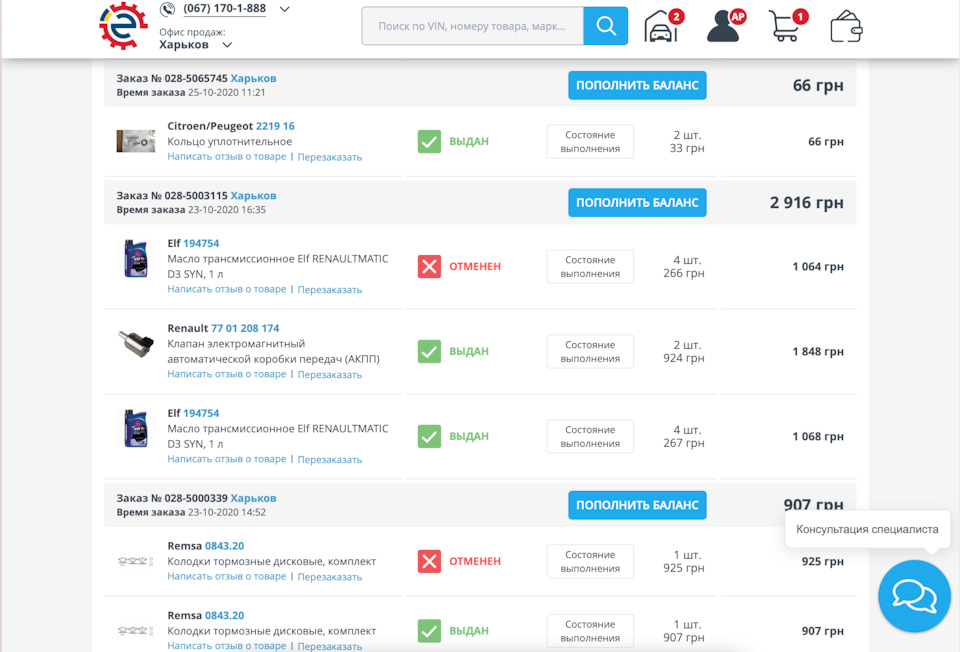
Task: Open the Харьков sales office dropdown
Action: point(195,45)
